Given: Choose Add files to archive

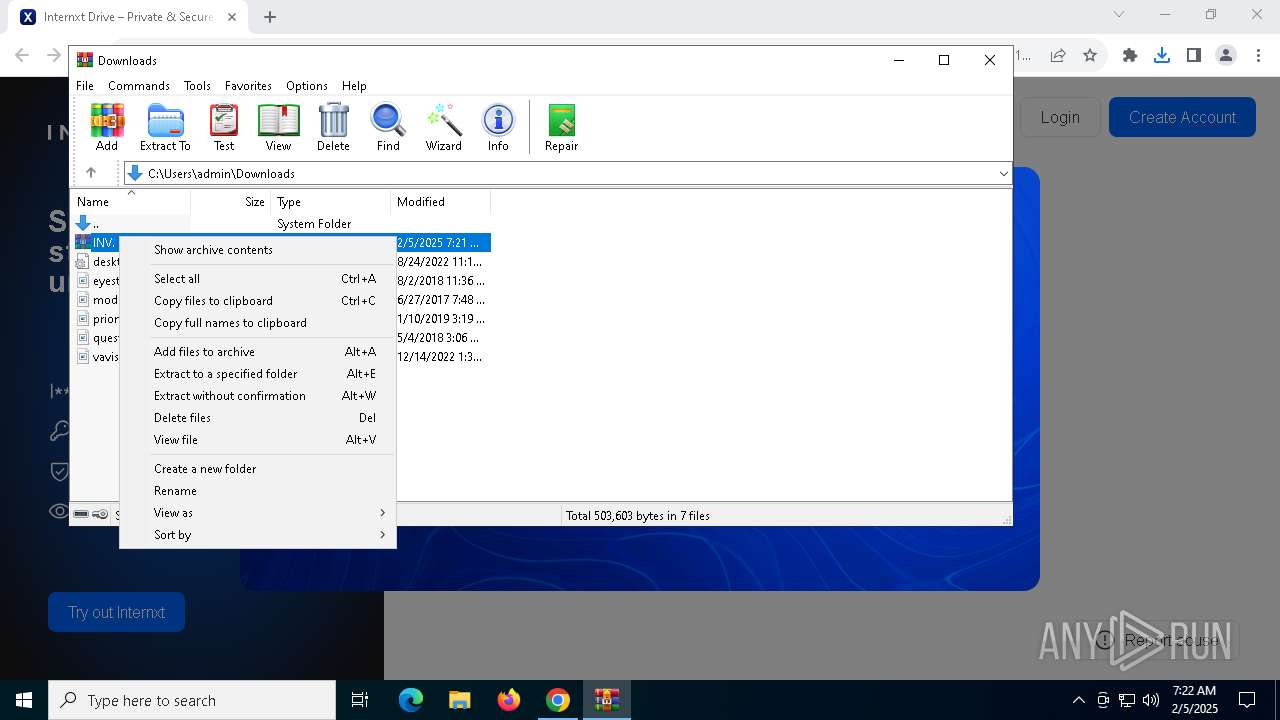Looking at the screenshot, I should pos(257,352).
